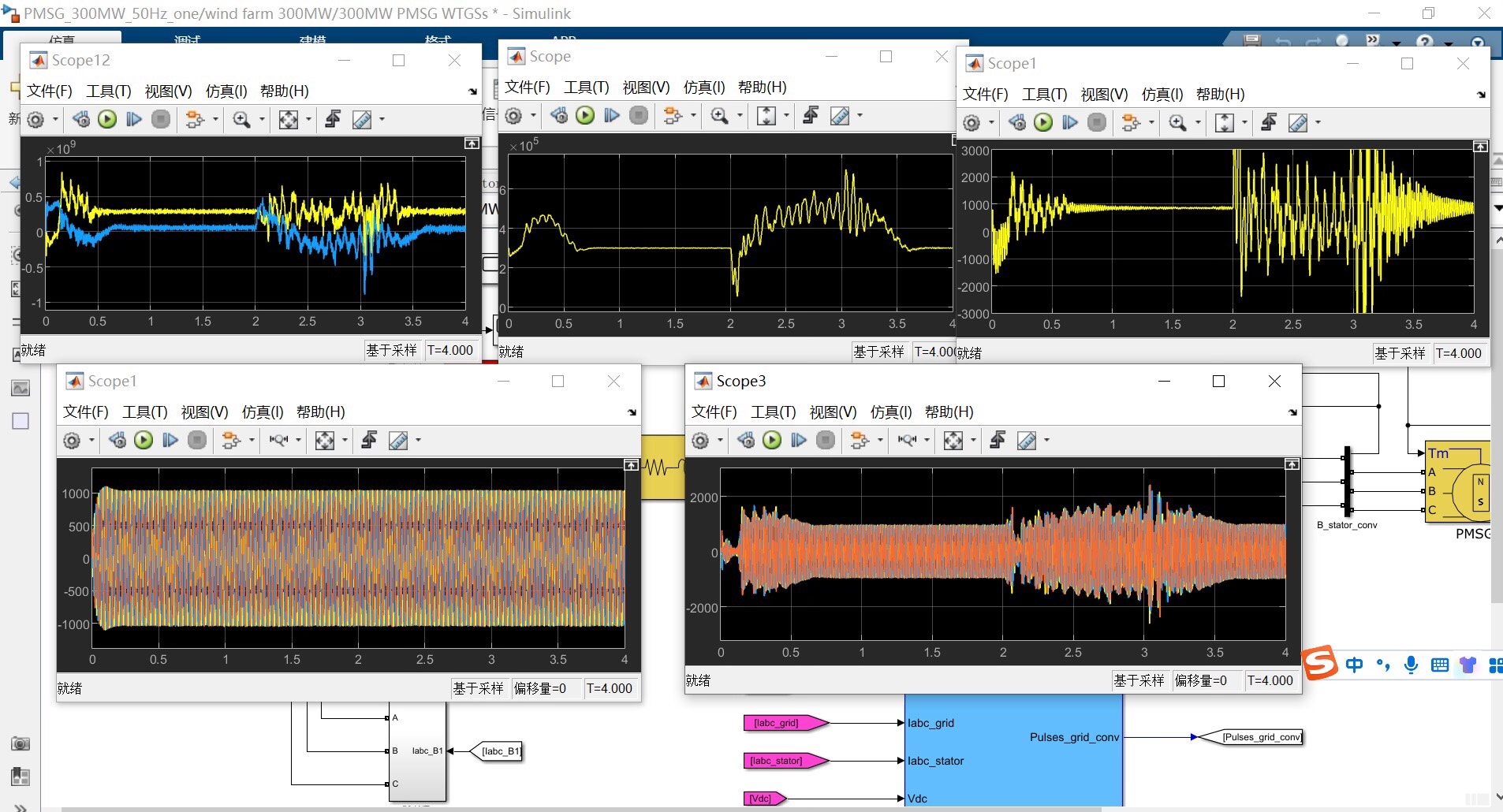Expand zoom dropdown in top Scope window
Screen dimensions: 1503x812
pos(740,116)
